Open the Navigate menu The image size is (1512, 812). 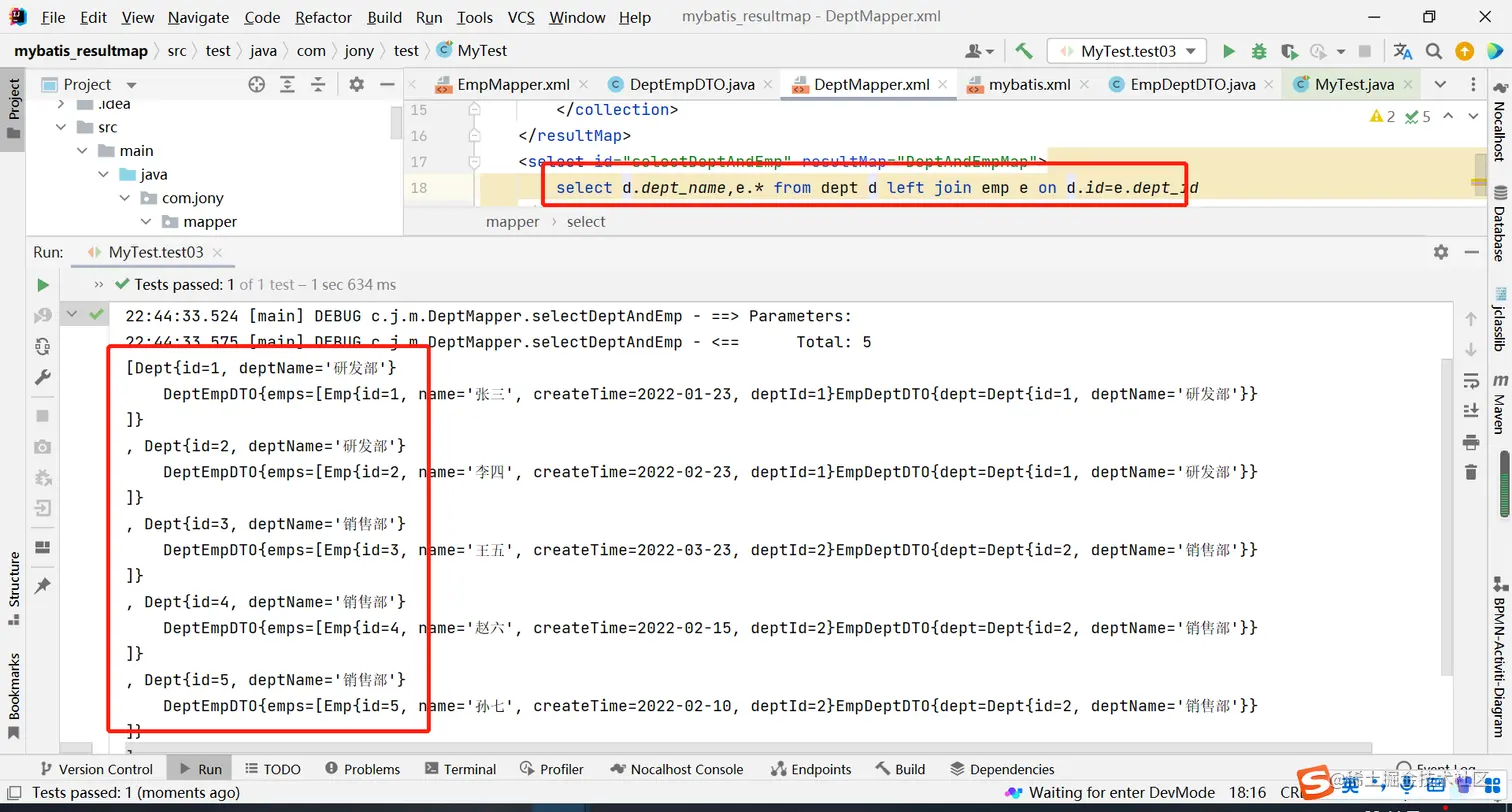coord(198,18)
